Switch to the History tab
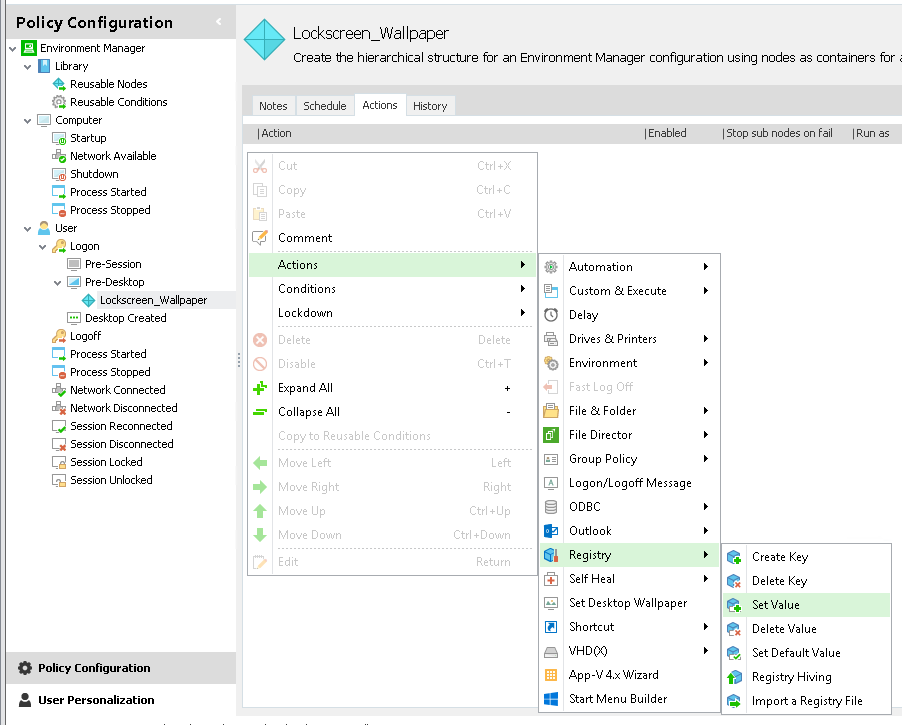This screenshot has height=725, width=902. (x=430, y=105)
